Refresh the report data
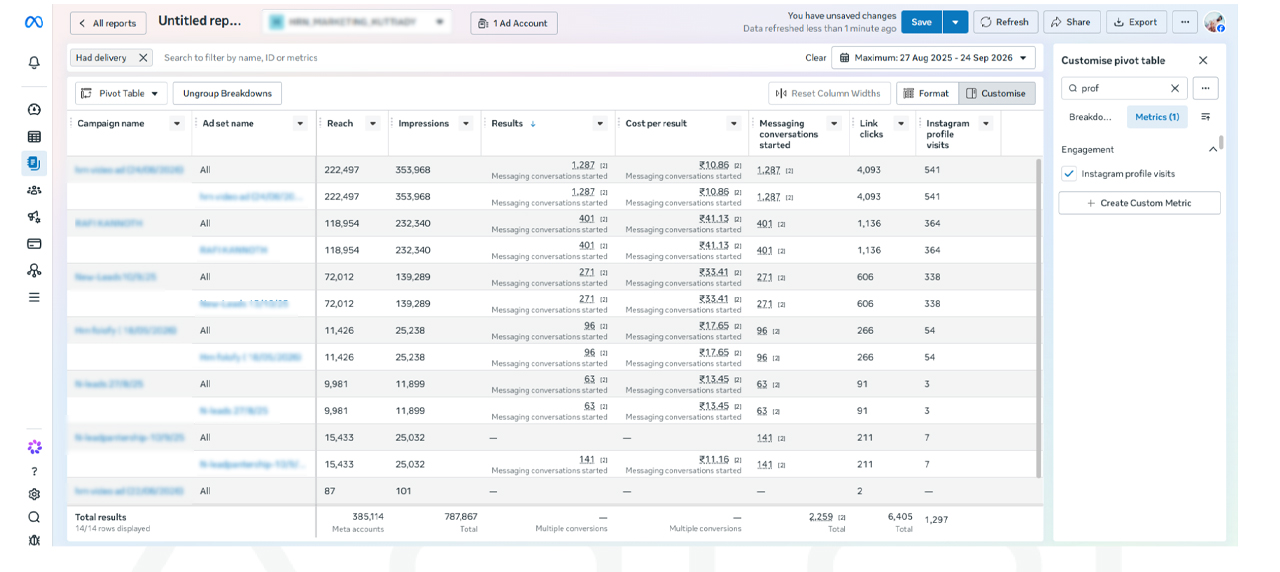The height and width of the screenshot is (572, 1280). 1005,22
